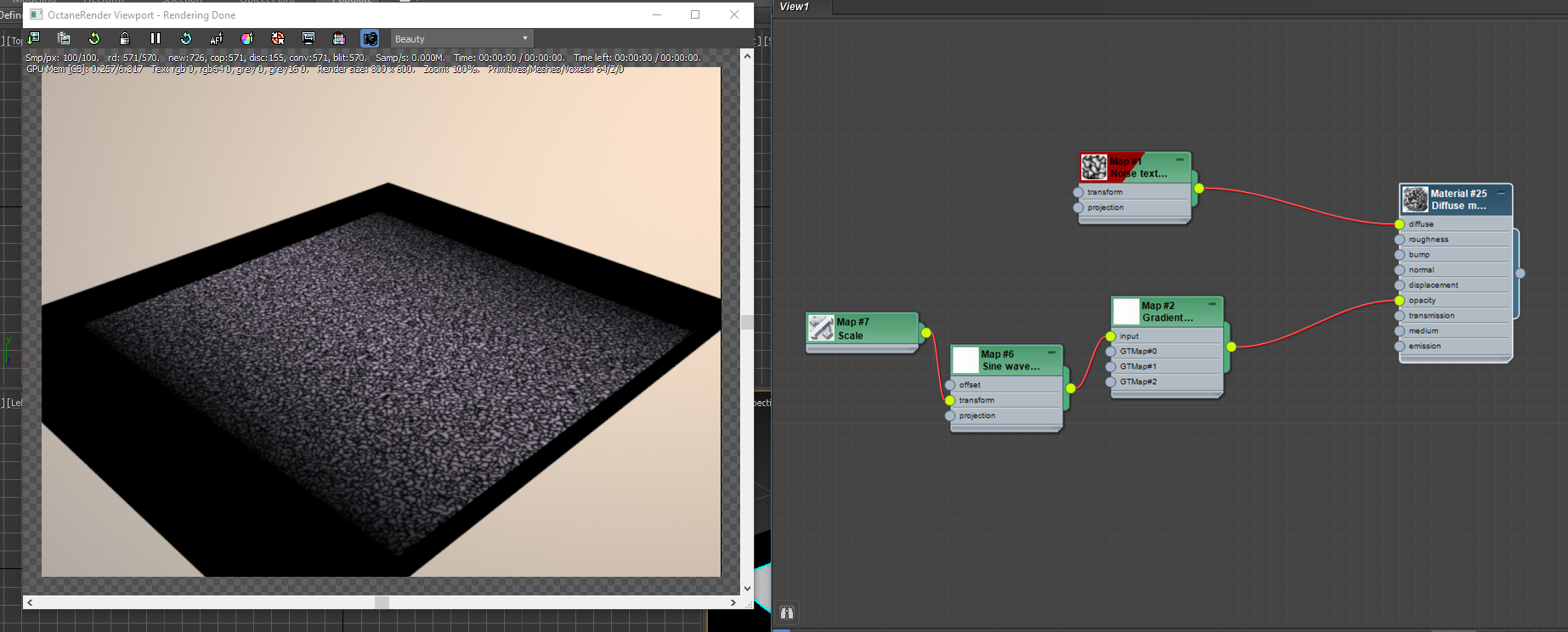Click the first save-render icon in the Octane viewport toolbar

33,38
